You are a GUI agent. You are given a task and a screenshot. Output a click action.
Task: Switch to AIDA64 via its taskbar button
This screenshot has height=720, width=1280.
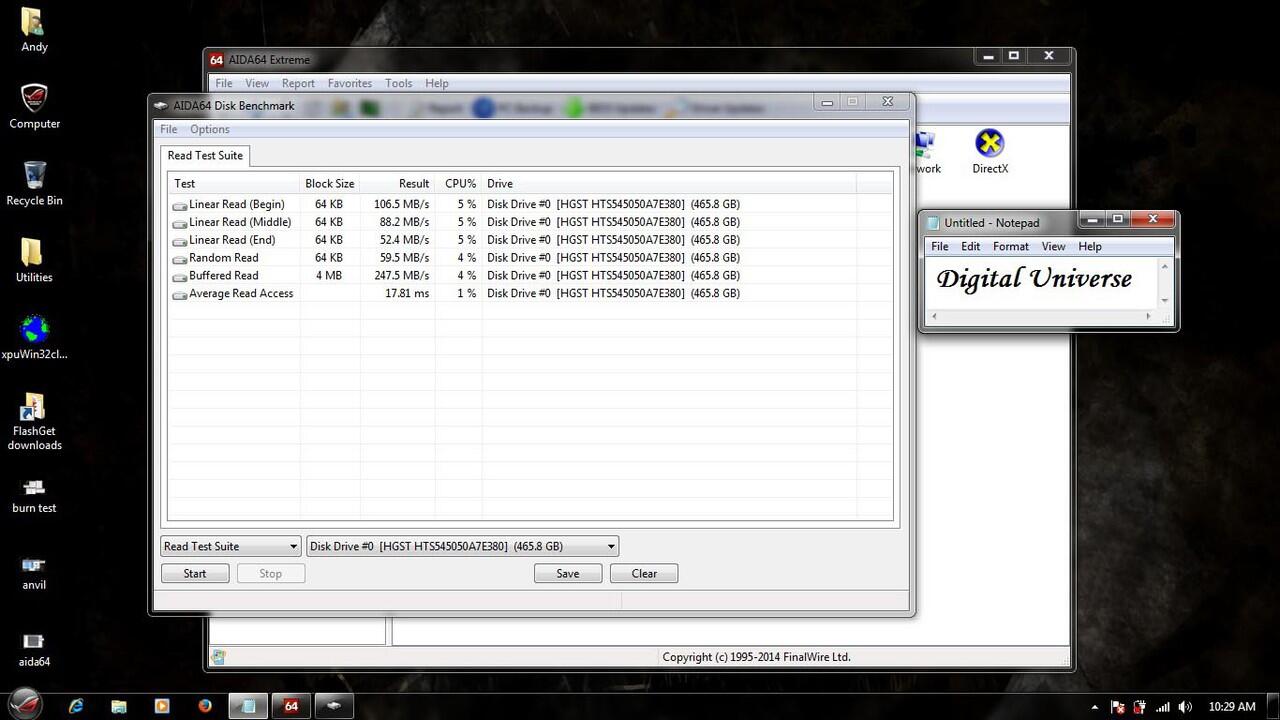click(291, 705)
